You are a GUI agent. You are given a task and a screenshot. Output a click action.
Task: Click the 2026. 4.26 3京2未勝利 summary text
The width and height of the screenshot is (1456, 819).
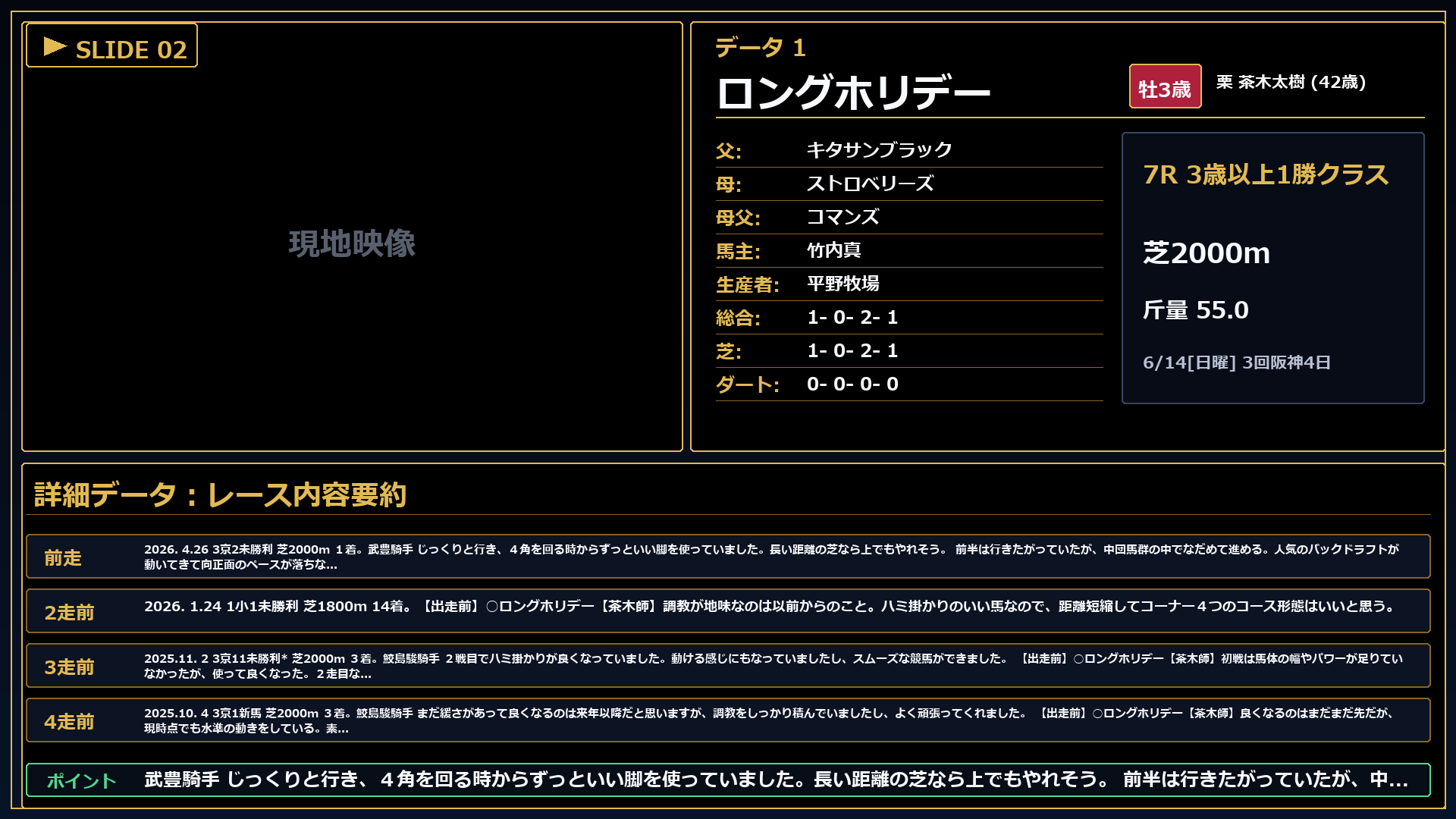pyautogui.click(x=772, y=557)
